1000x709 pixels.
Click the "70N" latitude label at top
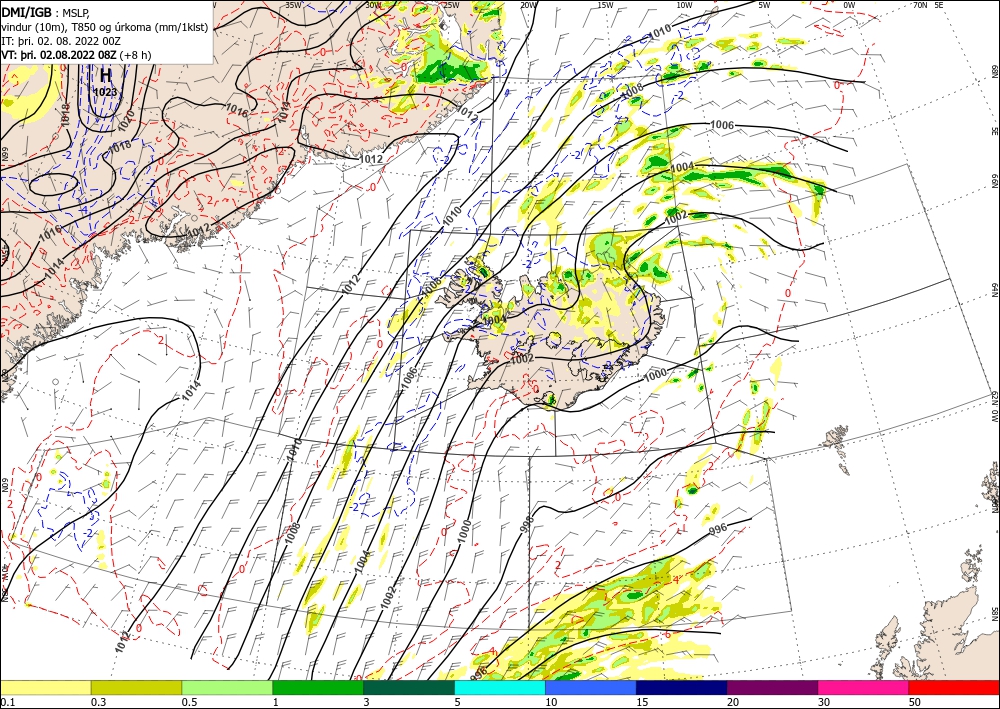(920, 5)
